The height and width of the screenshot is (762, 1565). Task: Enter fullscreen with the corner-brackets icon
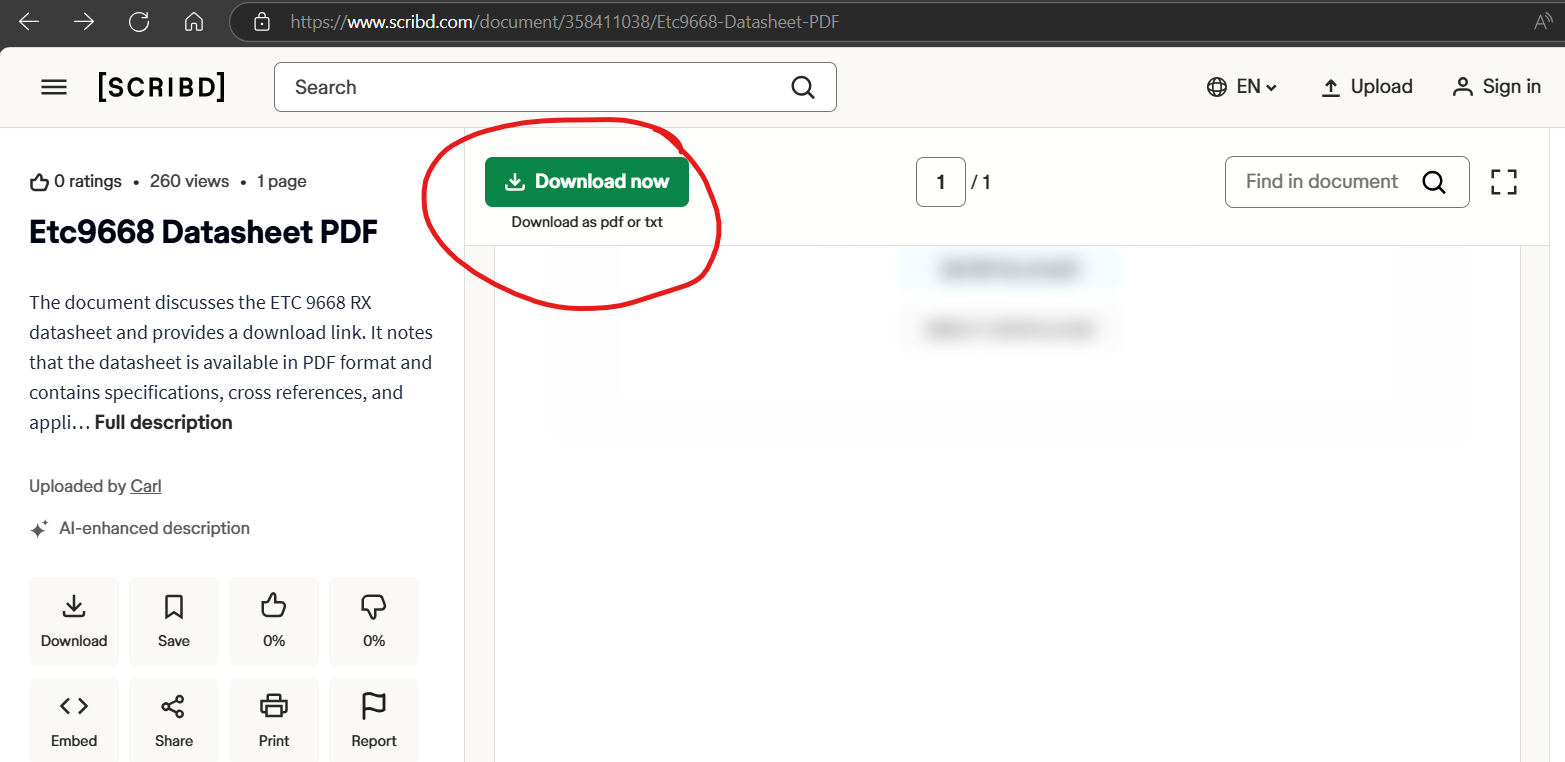pos(1504,182)
